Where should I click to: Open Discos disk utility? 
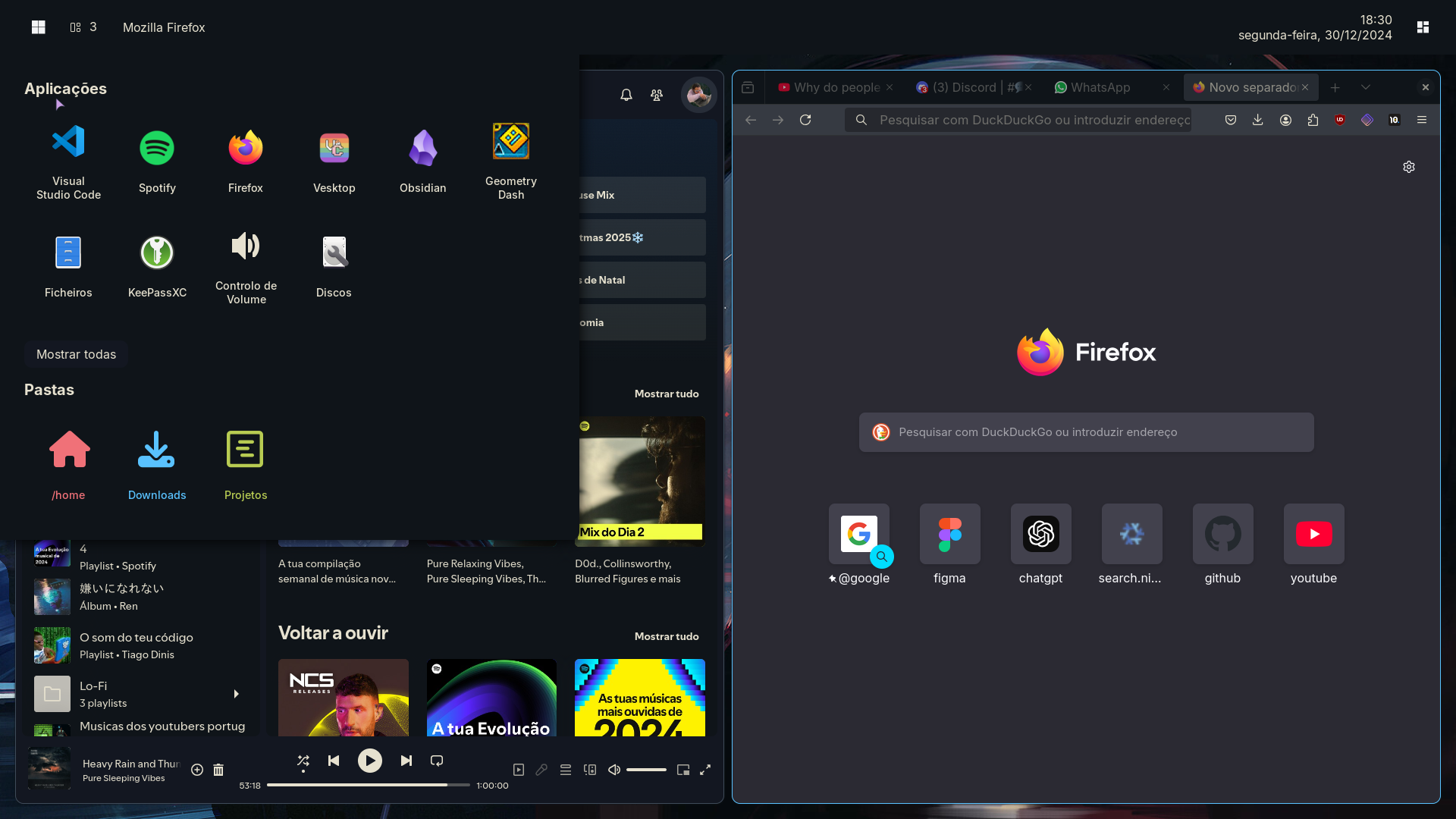(334, 266)
